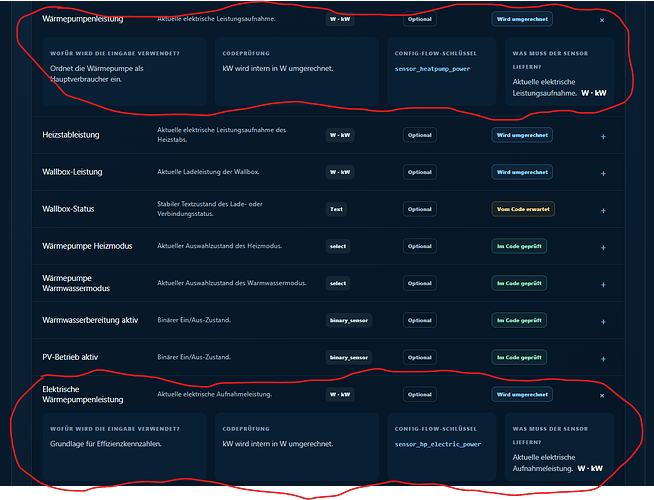Screen dimensions: 654x500
Task: Expand the Wärmepumpe Warmwassermodus row plus icon
Action: pos(603,285)
